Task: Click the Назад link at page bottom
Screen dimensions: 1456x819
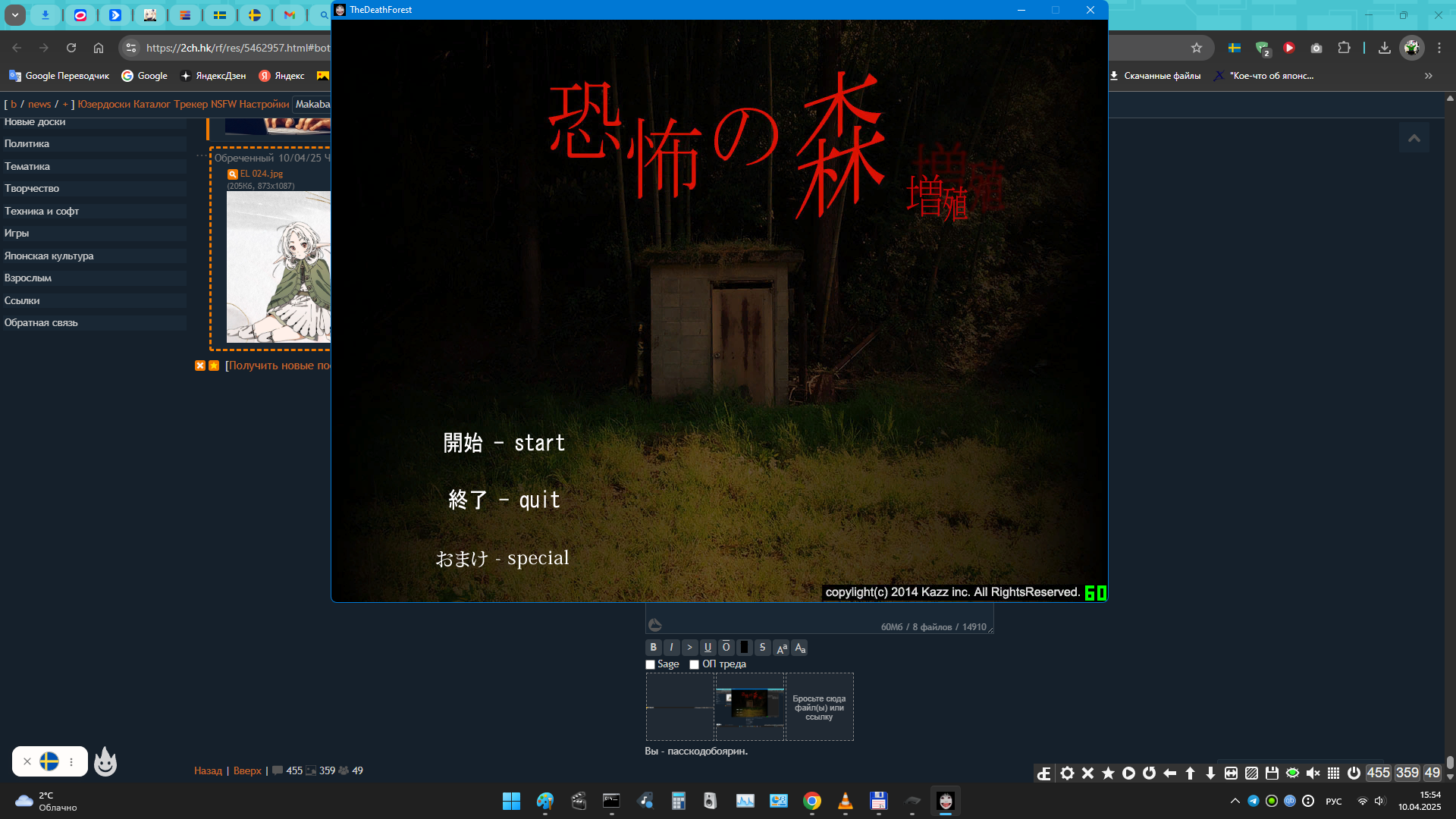Action: (x=208, y=770)
